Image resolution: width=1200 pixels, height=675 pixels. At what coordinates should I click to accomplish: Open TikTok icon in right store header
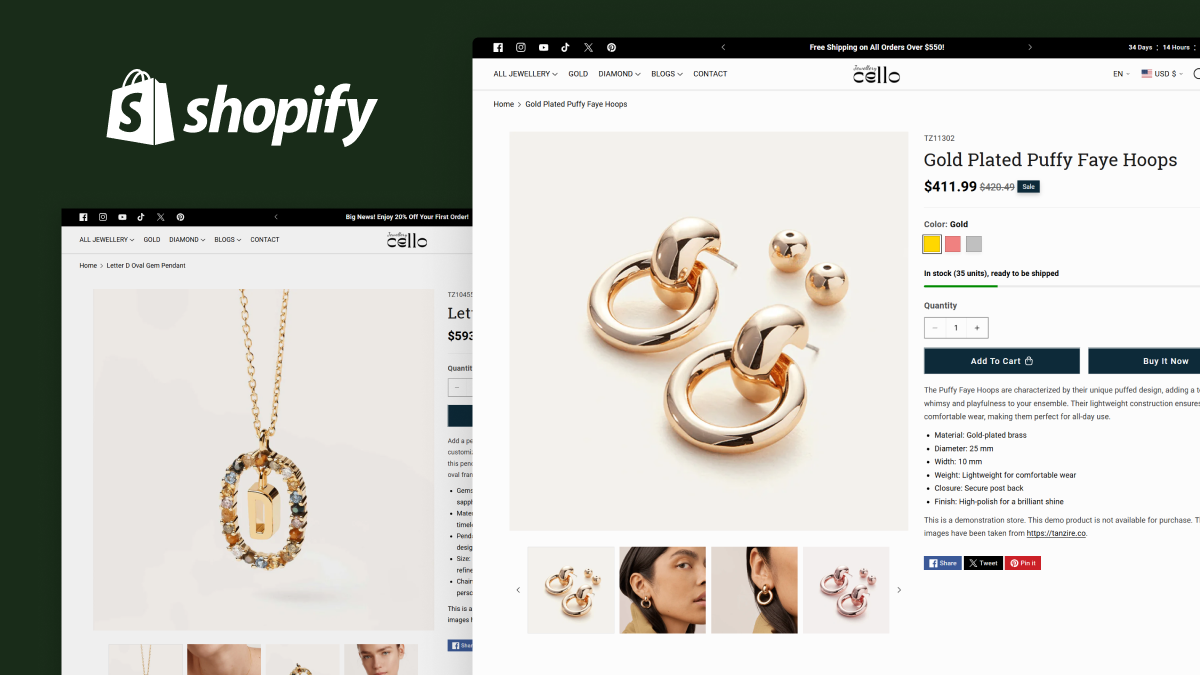(565, 47)
